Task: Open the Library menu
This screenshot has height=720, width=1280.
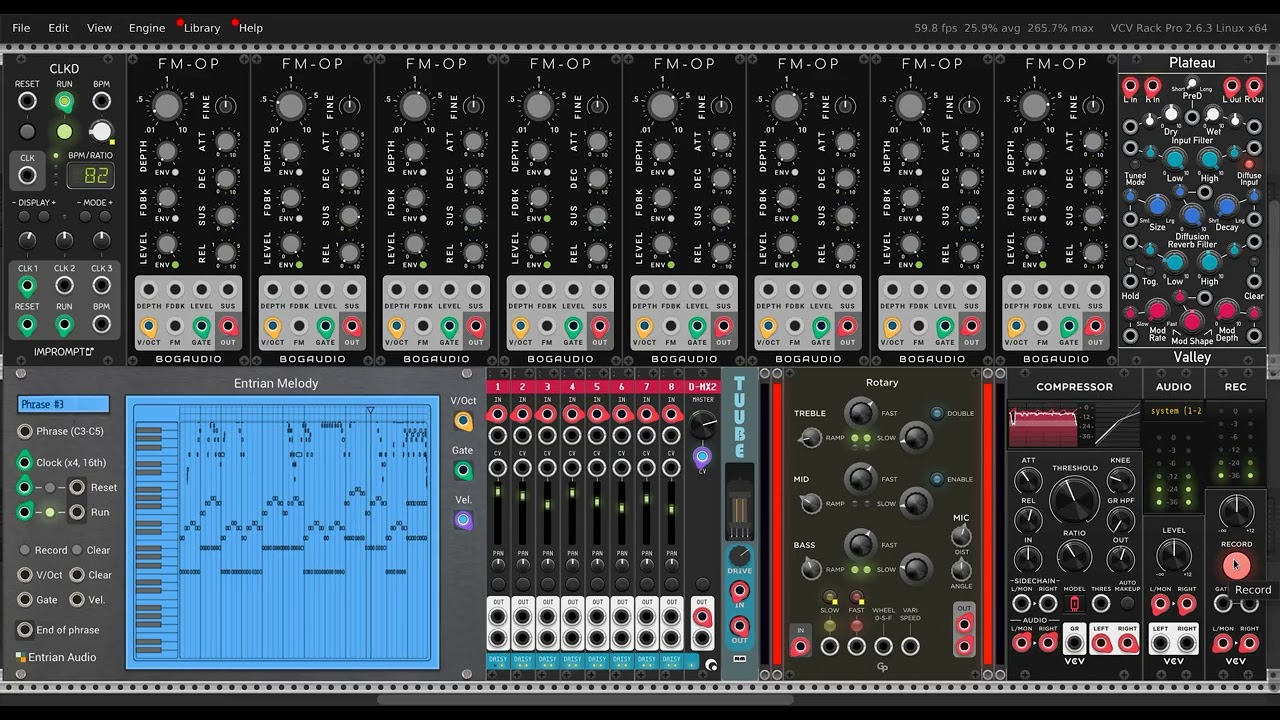Action: (202, 28)
